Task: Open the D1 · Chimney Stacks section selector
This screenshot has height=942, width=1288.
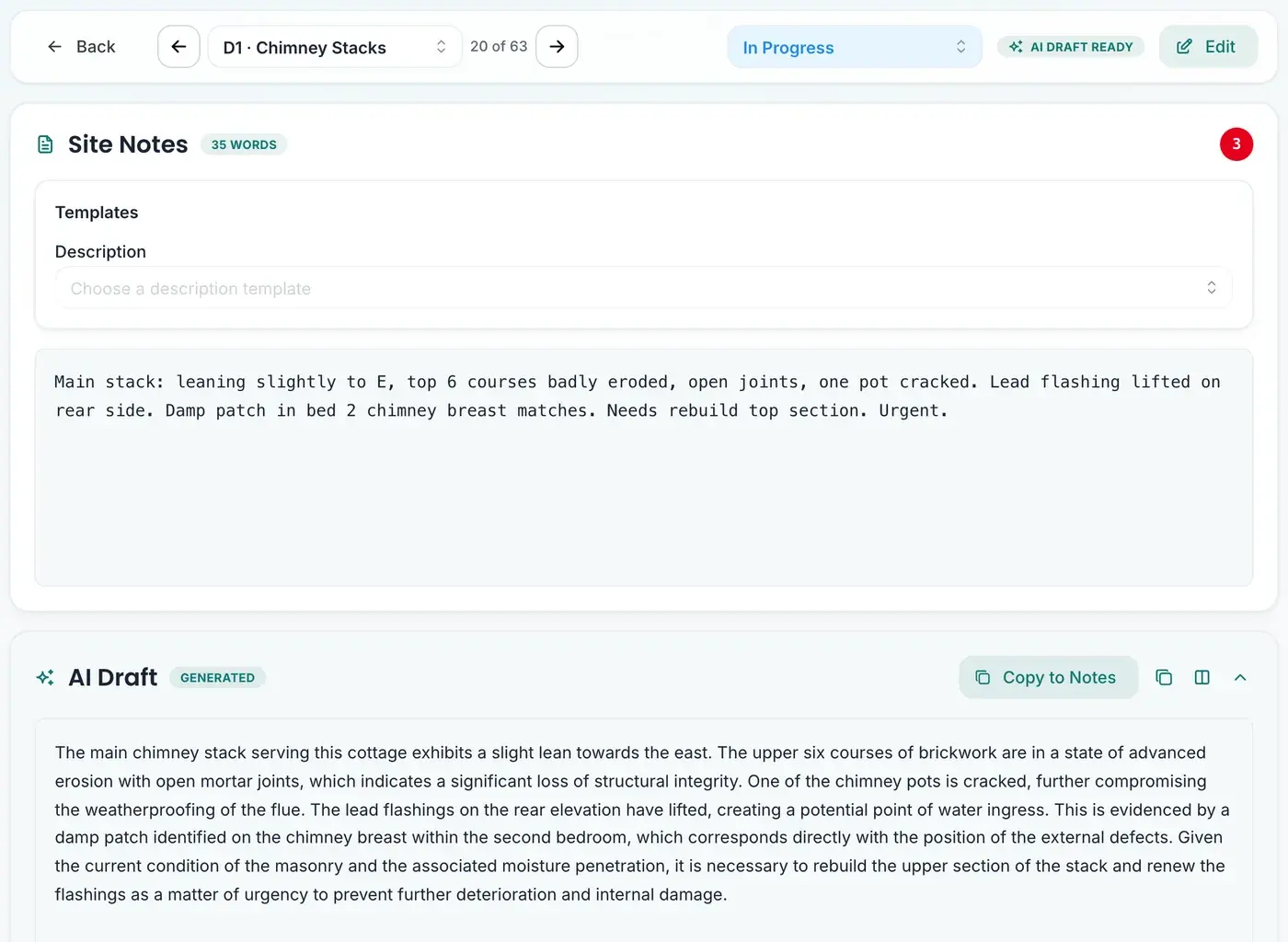Action: coord(335,47)
